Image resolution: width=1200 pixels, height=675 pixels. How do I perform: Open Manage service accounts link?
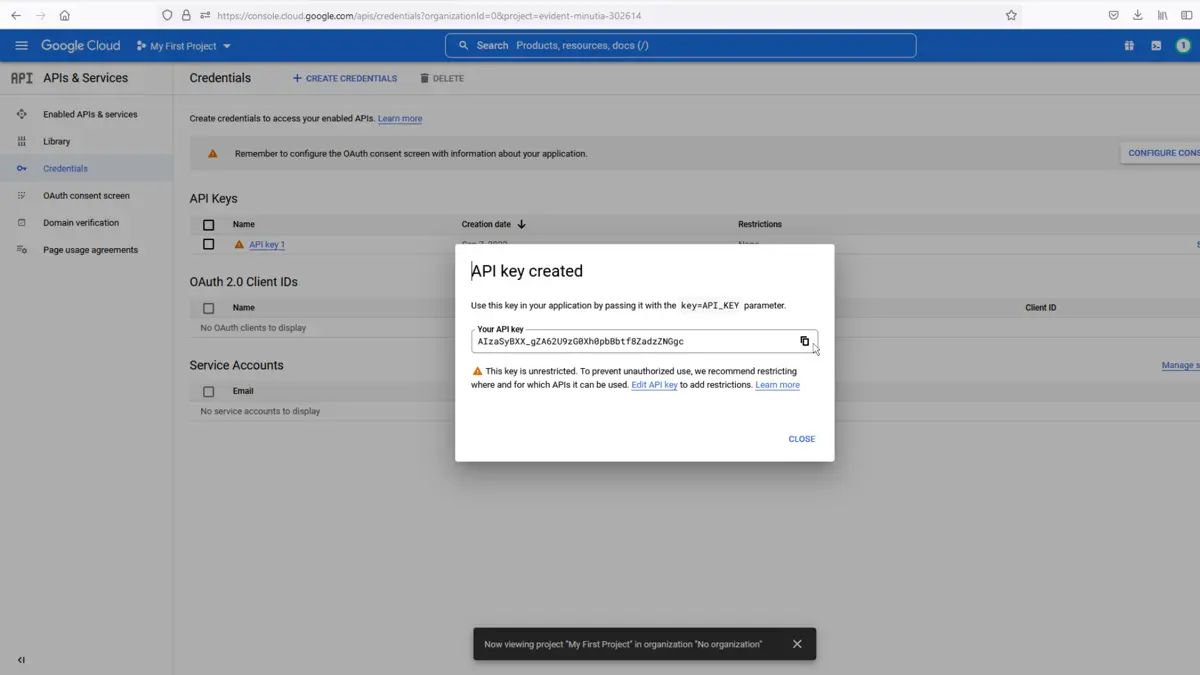[x=1180, y=366]
